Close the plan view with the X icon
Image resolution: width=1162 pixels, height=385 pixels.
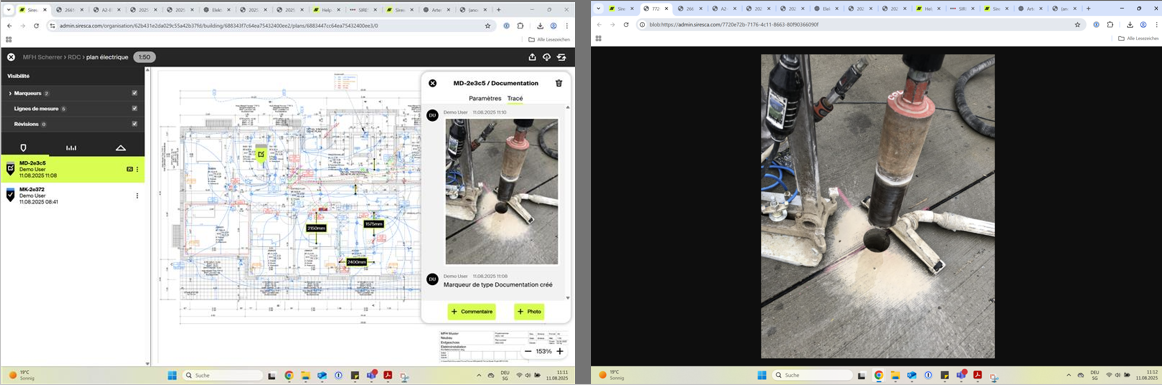11,57
